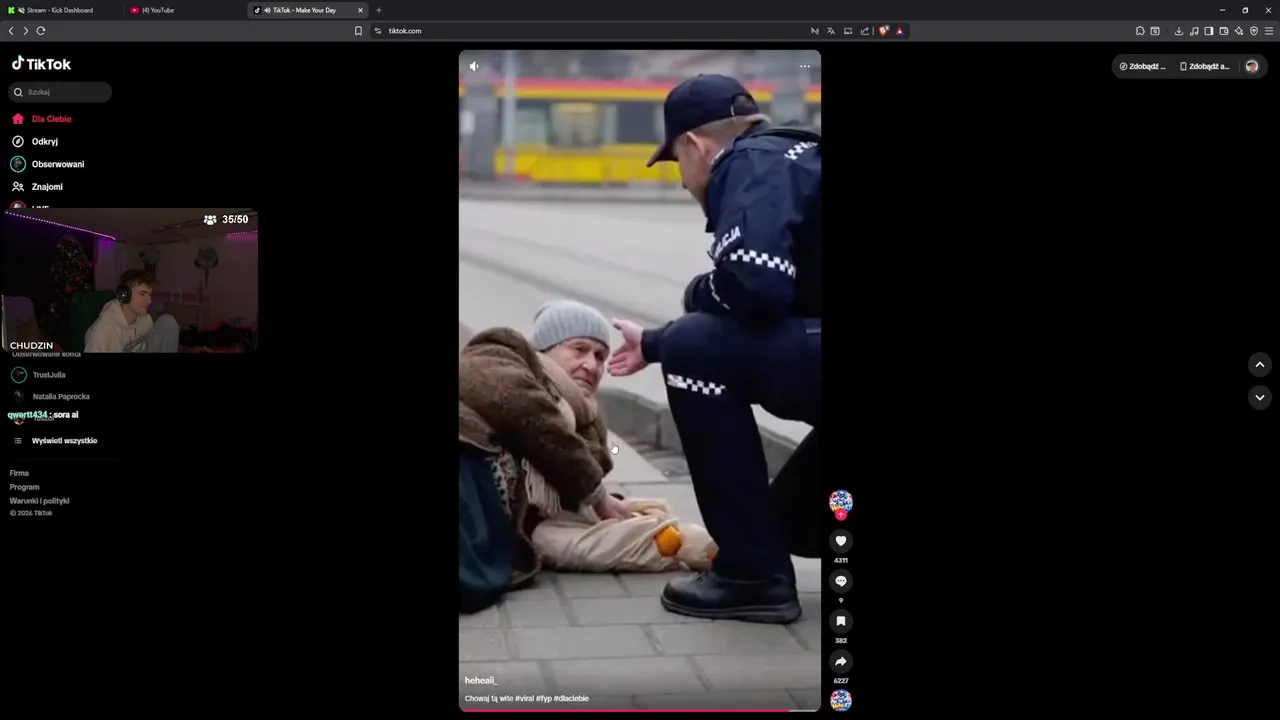This screenshot has width=1280, height=720.
Task: Reload the page with the refresh icon
Action: coord(41,31)
